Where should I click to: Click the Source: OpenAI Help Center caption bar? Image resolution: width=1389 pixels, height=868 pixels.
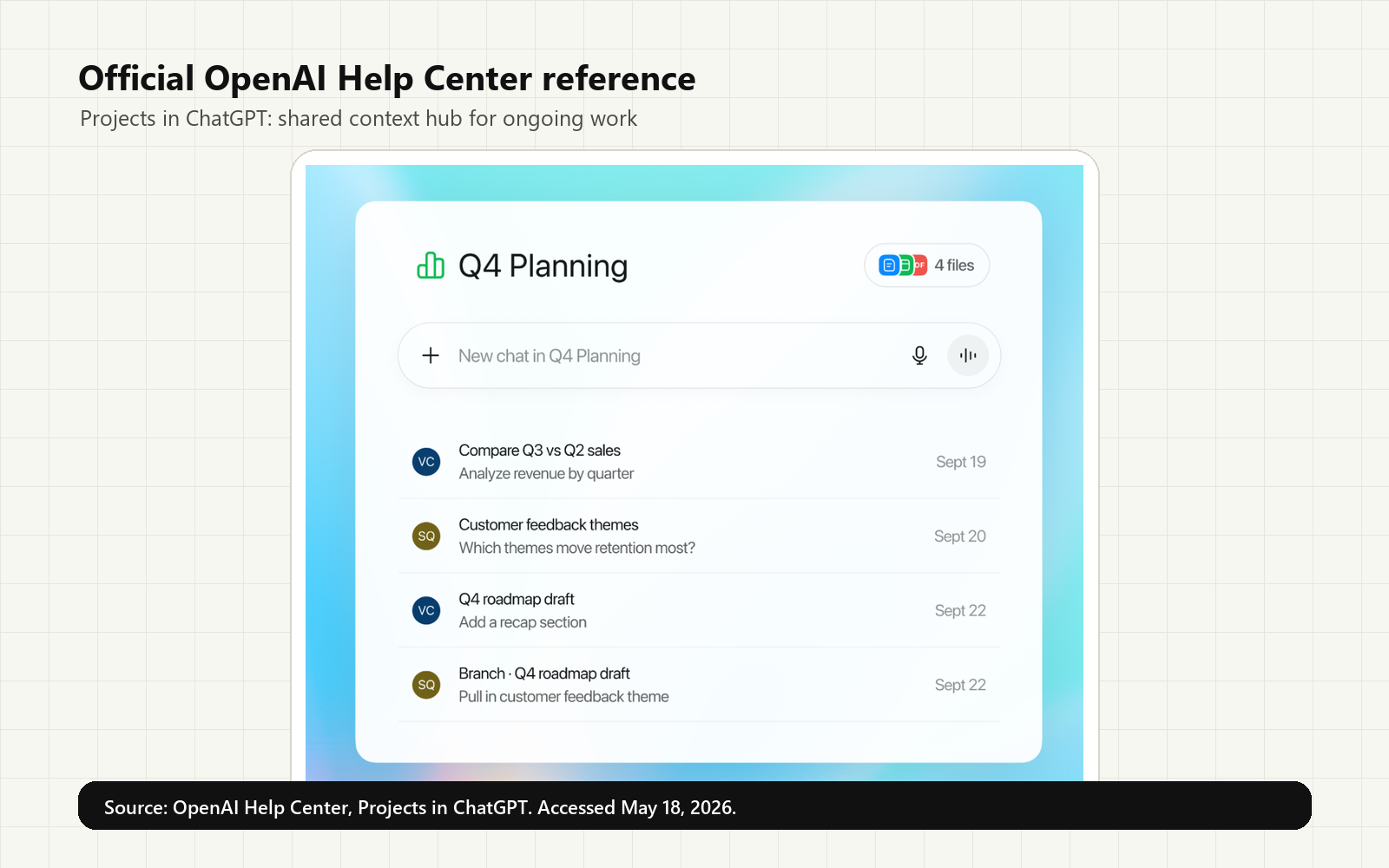click(x=694, y=806)
